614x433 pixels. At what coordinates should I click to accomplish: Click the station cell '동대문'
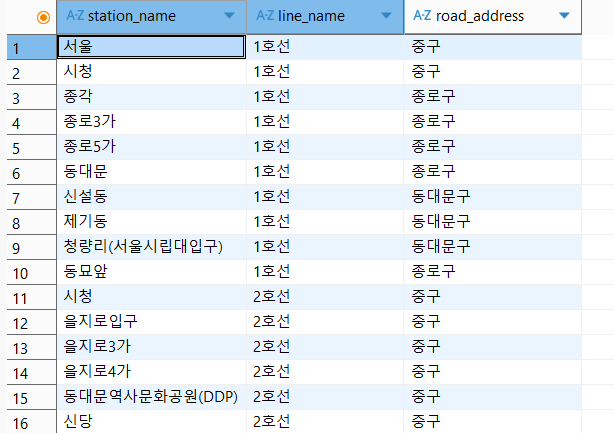[x=152, y=172]
